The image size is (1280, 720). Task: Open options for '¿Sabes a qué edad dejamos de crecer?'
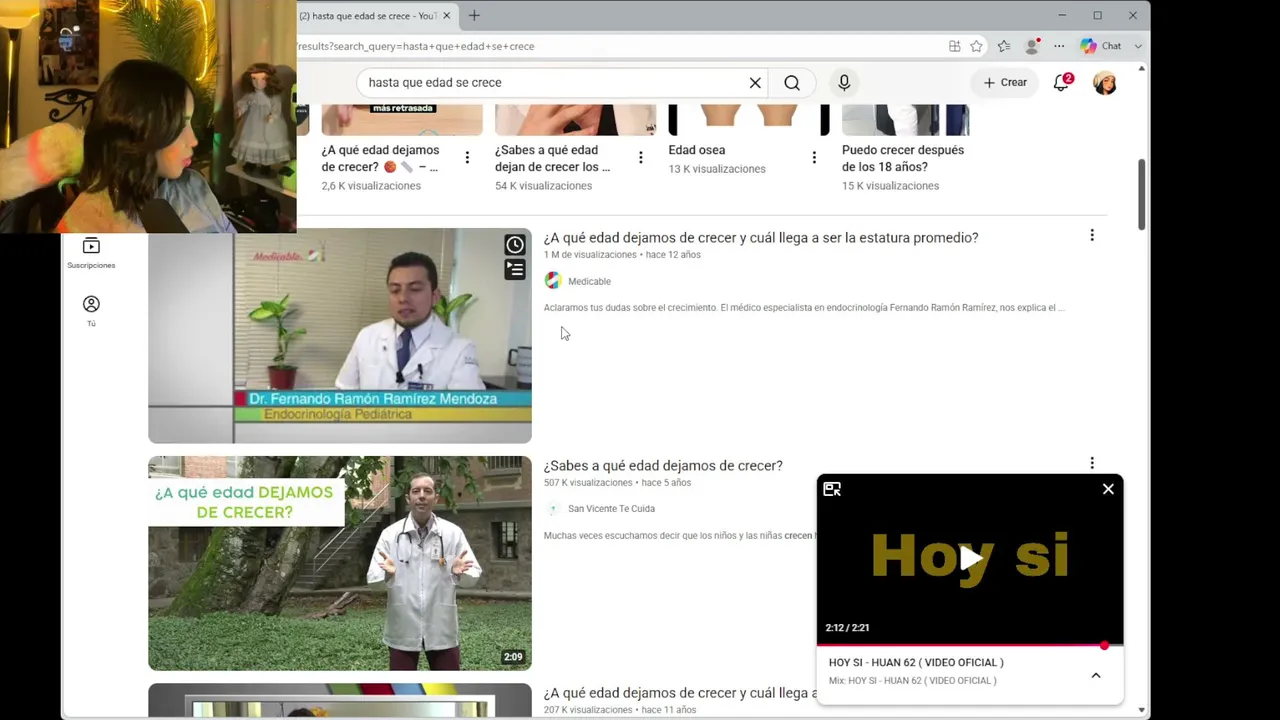point(1092,463)
